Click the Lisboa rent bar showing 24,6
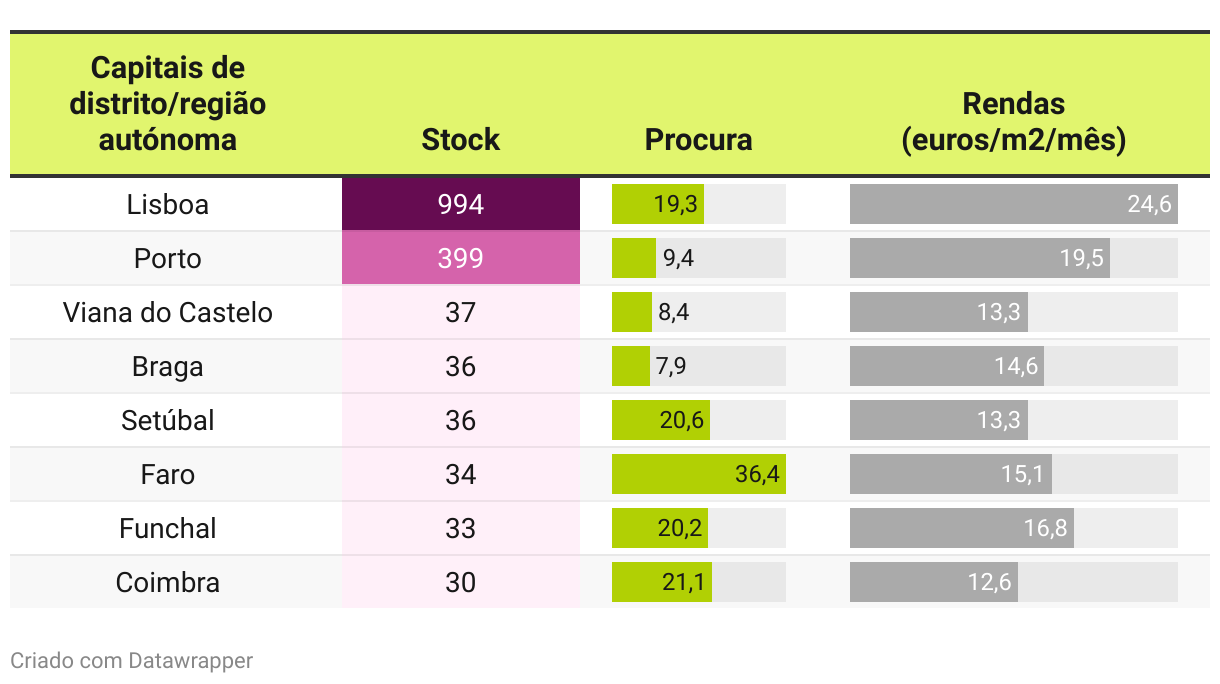Screen dimensions: 1220x684 [1013, 205]
